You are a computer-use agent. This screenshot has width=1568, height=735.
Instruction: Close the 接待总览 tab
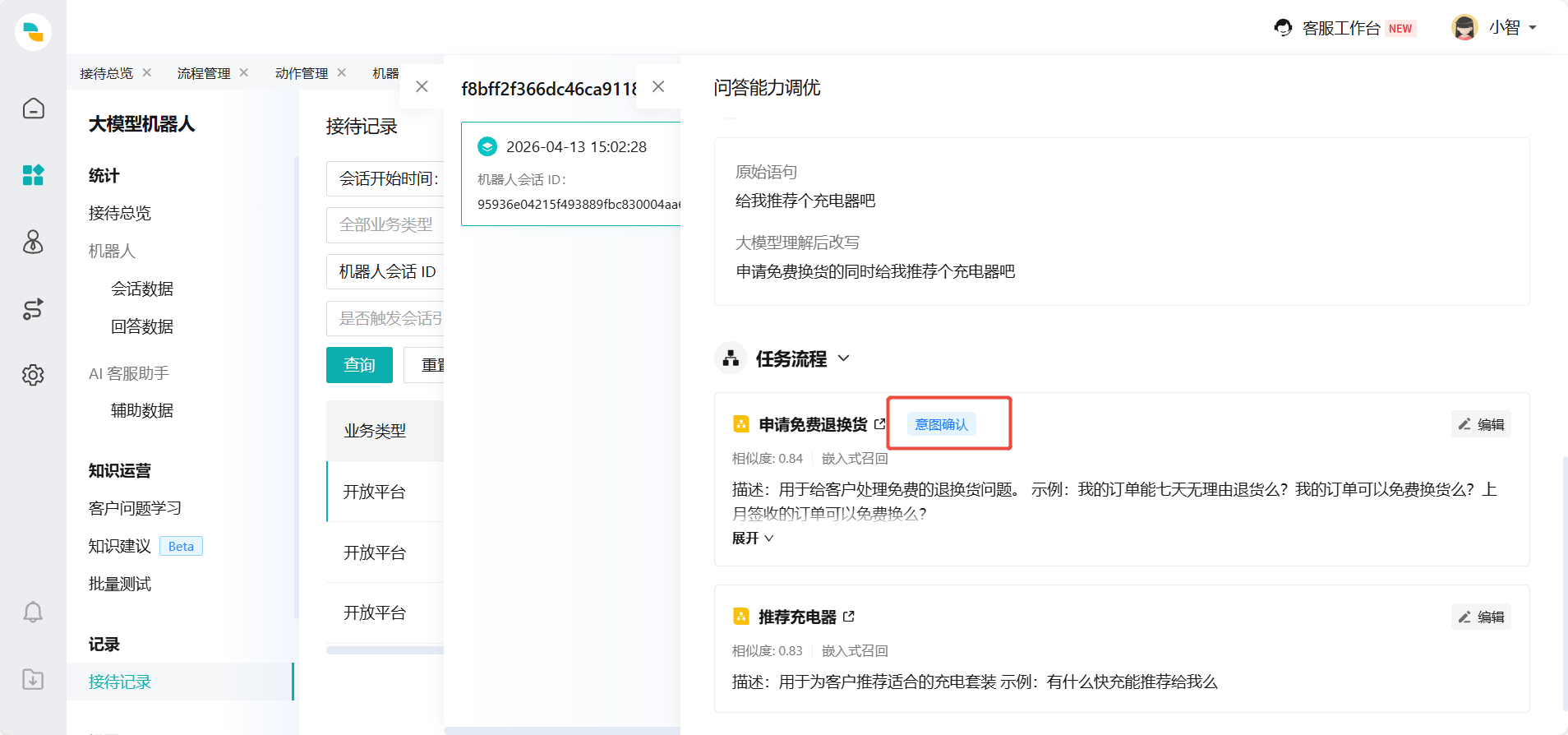point(147,72)
